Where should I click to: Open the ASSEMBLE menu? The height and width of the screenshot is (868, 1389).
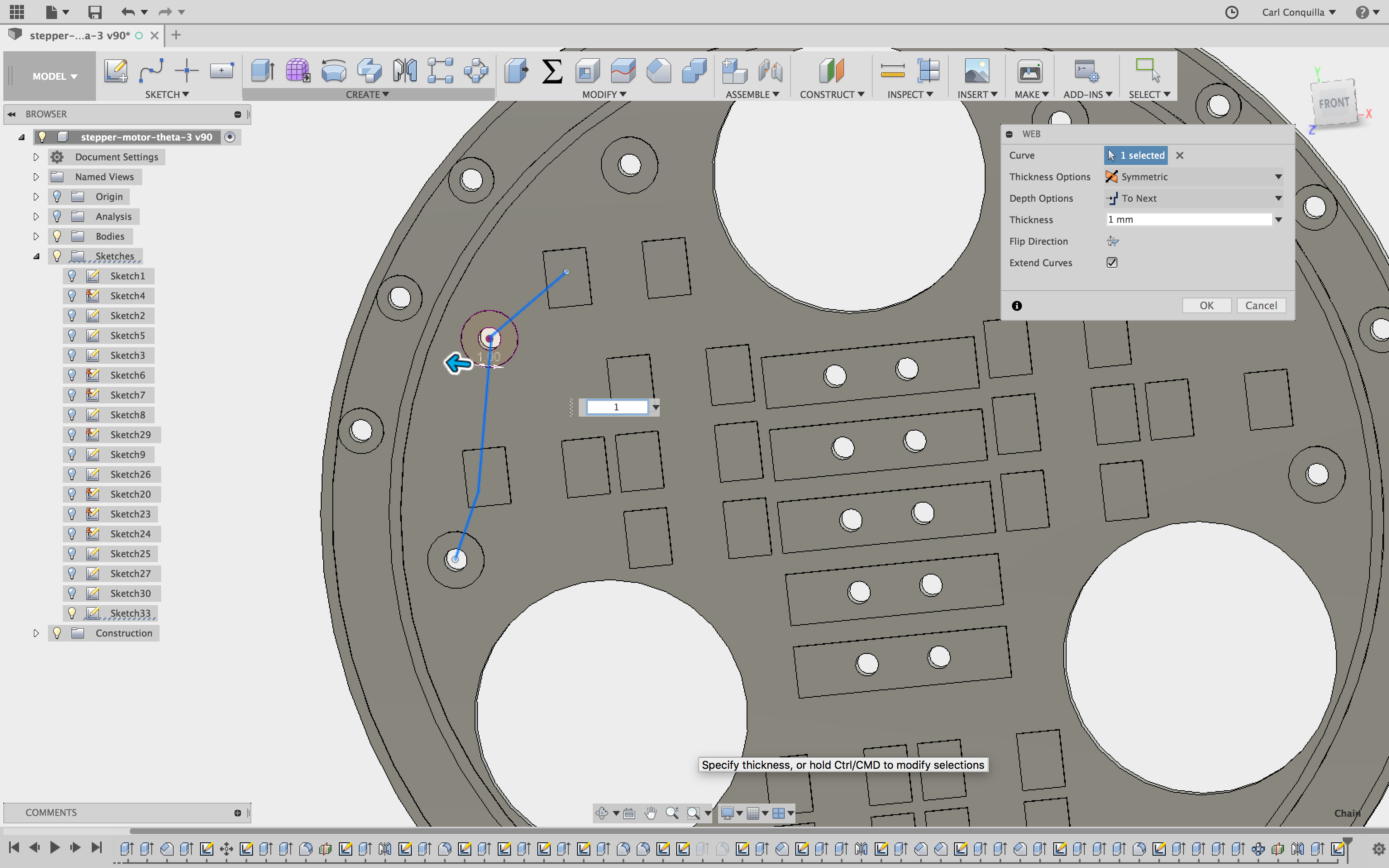(752, 95)
